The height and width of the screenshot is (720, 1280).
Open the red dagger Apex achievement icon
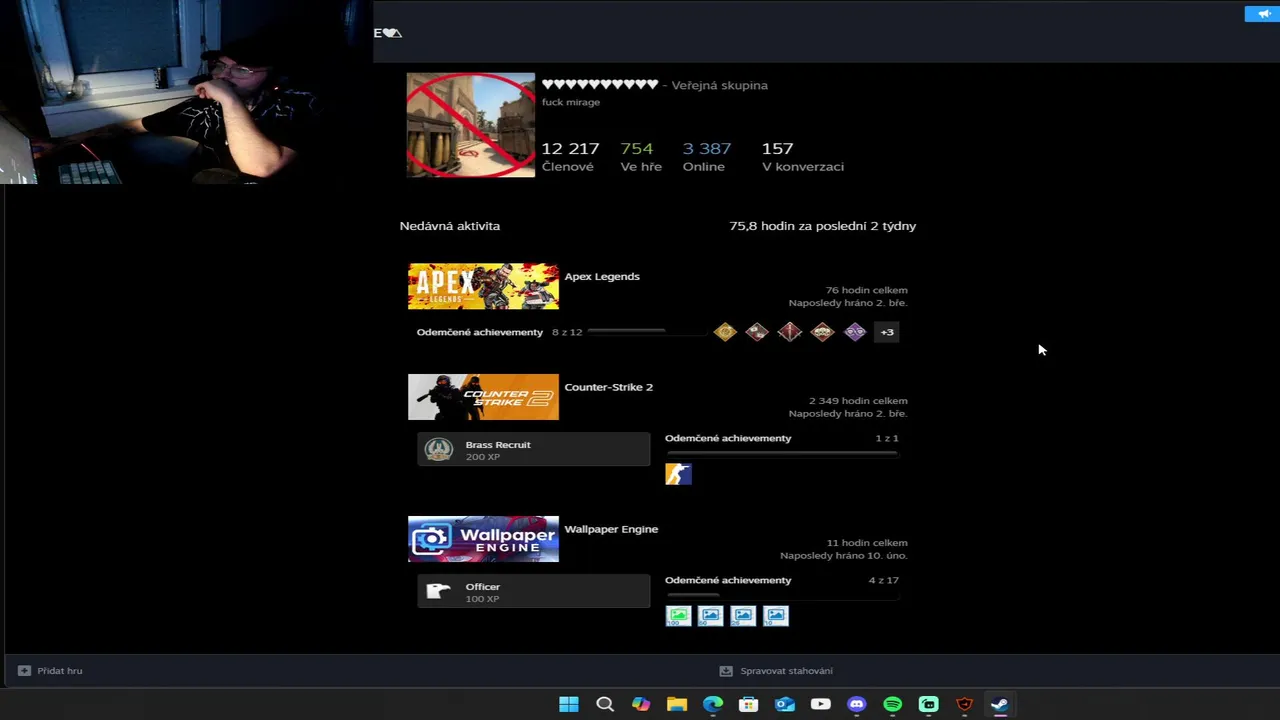(790, 332)
